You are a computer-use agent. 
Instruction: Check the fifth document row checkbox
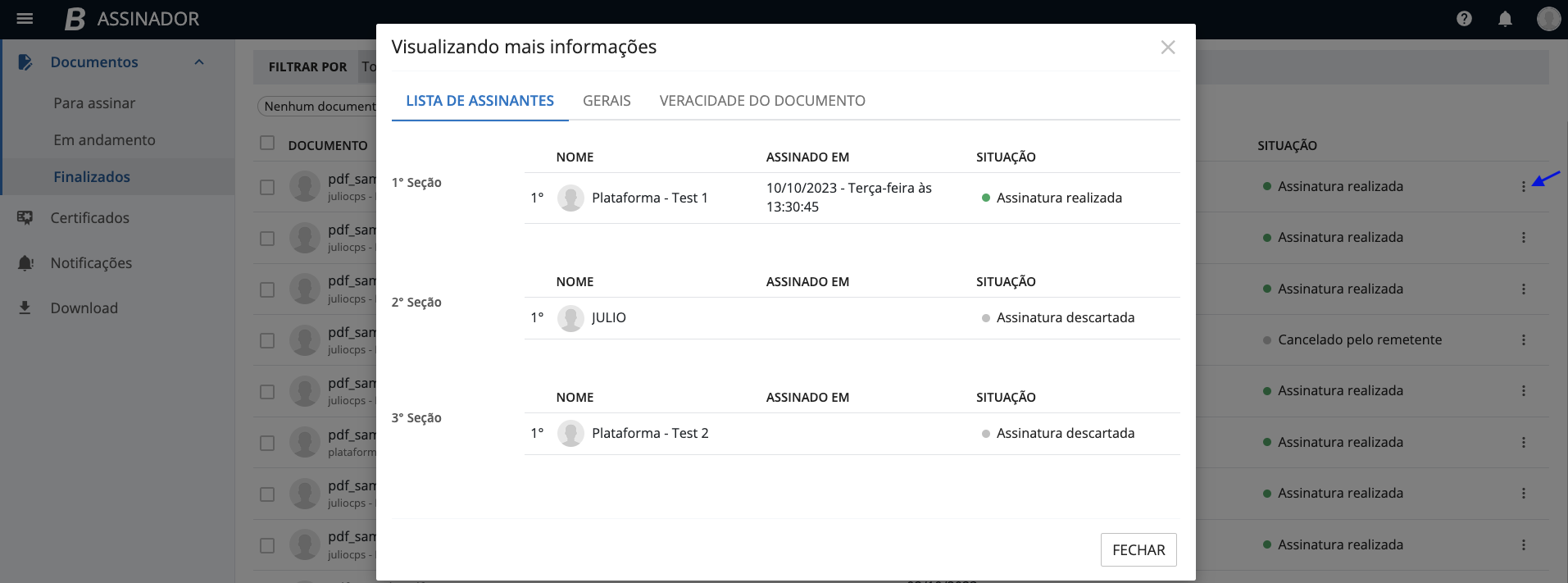pyautogui.click(x=267, y=392)
